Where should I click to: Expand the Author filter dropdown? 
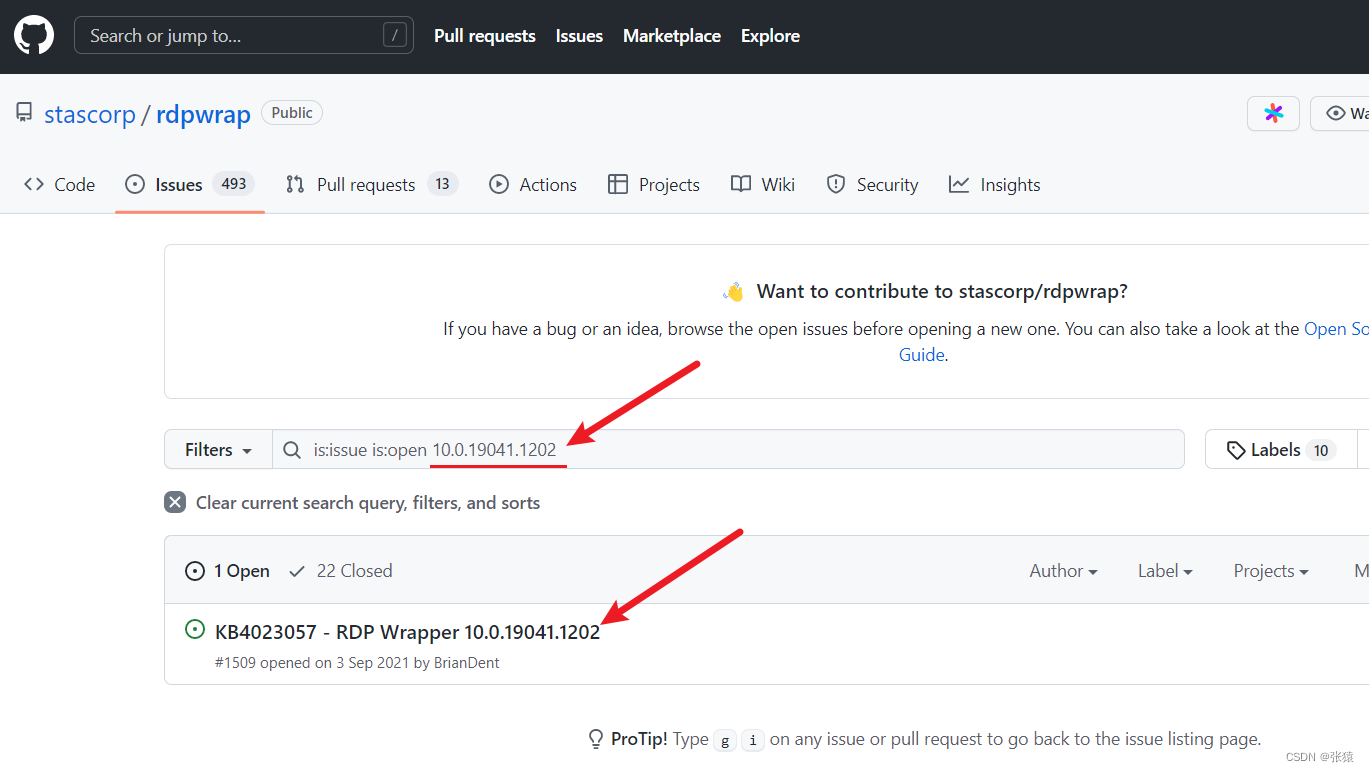click(x=1063, y=571)
